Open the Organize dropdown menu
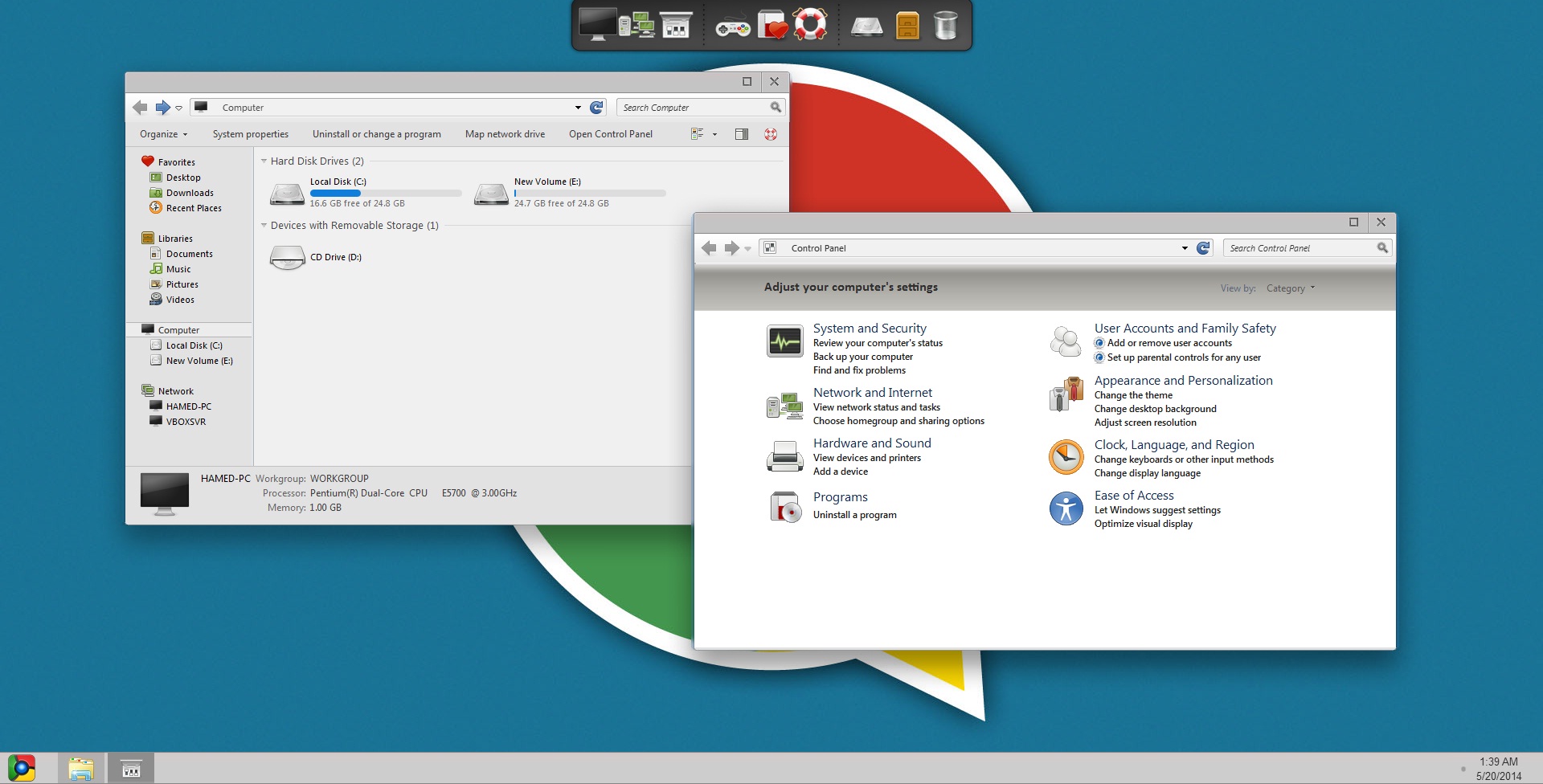The image size is (1543, 784). 163,134
